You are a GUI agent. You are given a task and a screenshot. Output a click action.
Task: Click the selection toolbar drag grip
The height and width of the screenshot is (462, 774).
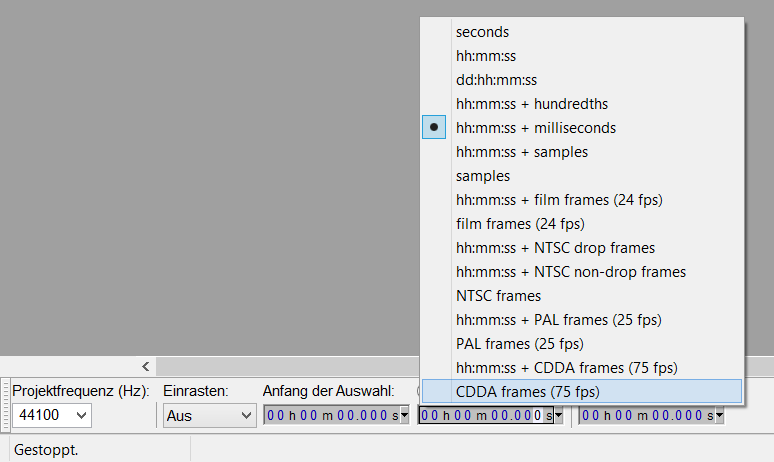[5, 405]
